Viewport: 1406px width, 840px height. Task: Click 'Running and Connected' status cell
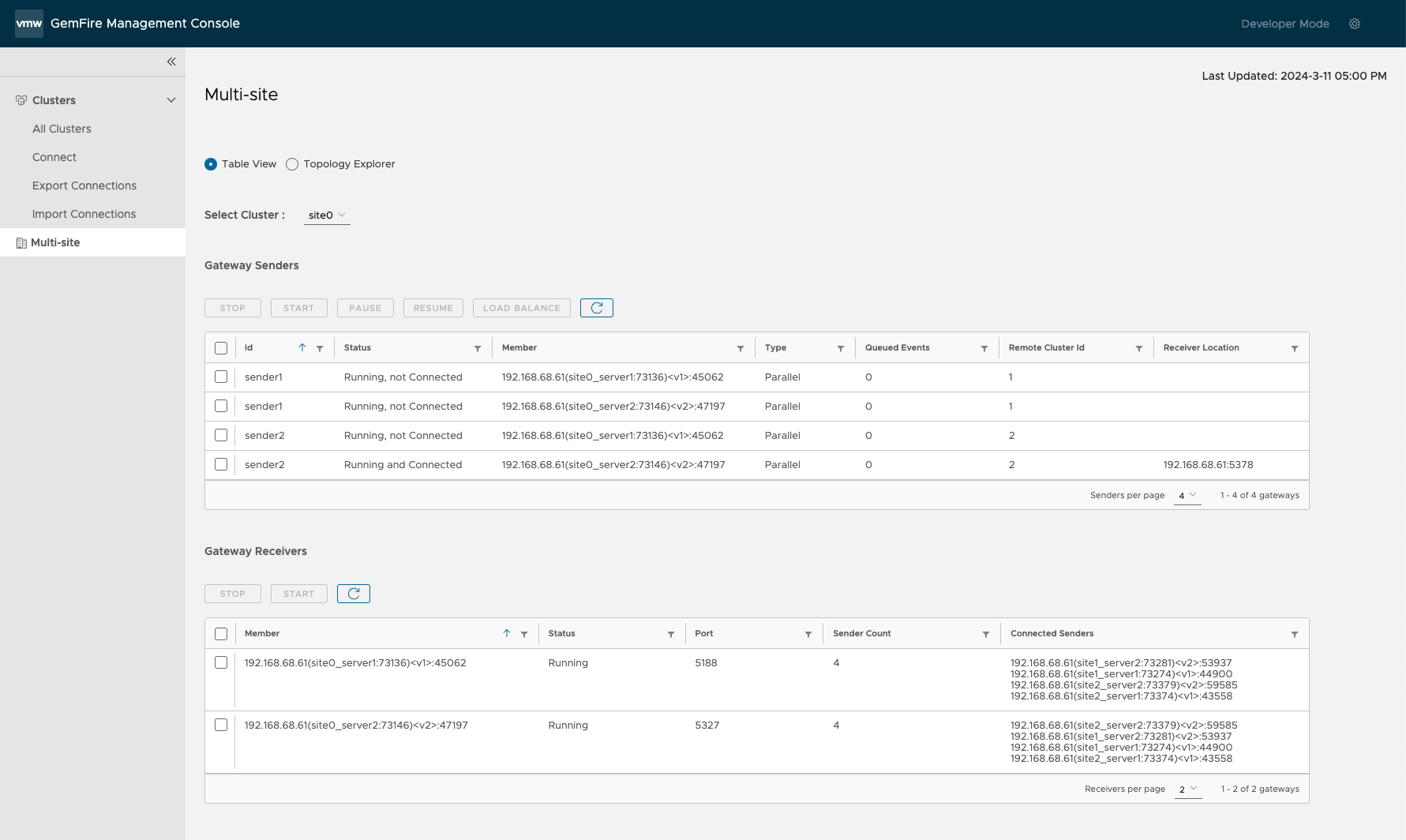[x=403, y=464]
